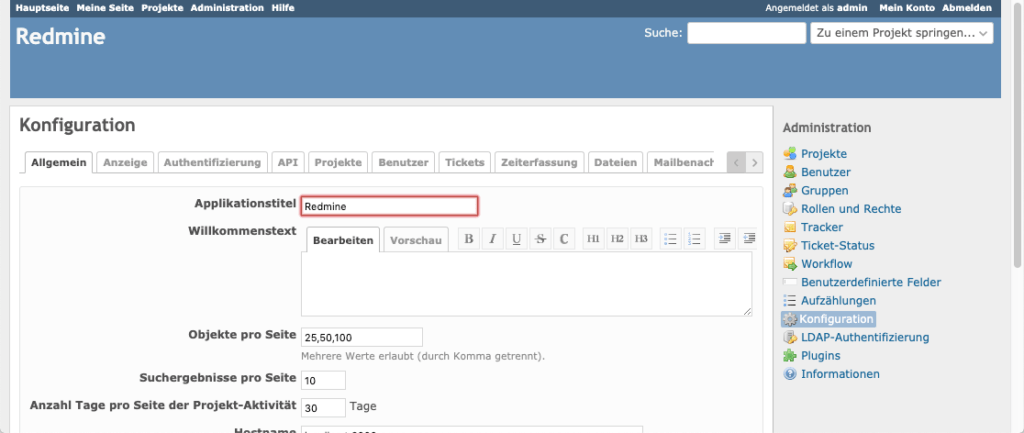
Task: Click the Objekte pro Seite field
Action: [x=362, y=337]
